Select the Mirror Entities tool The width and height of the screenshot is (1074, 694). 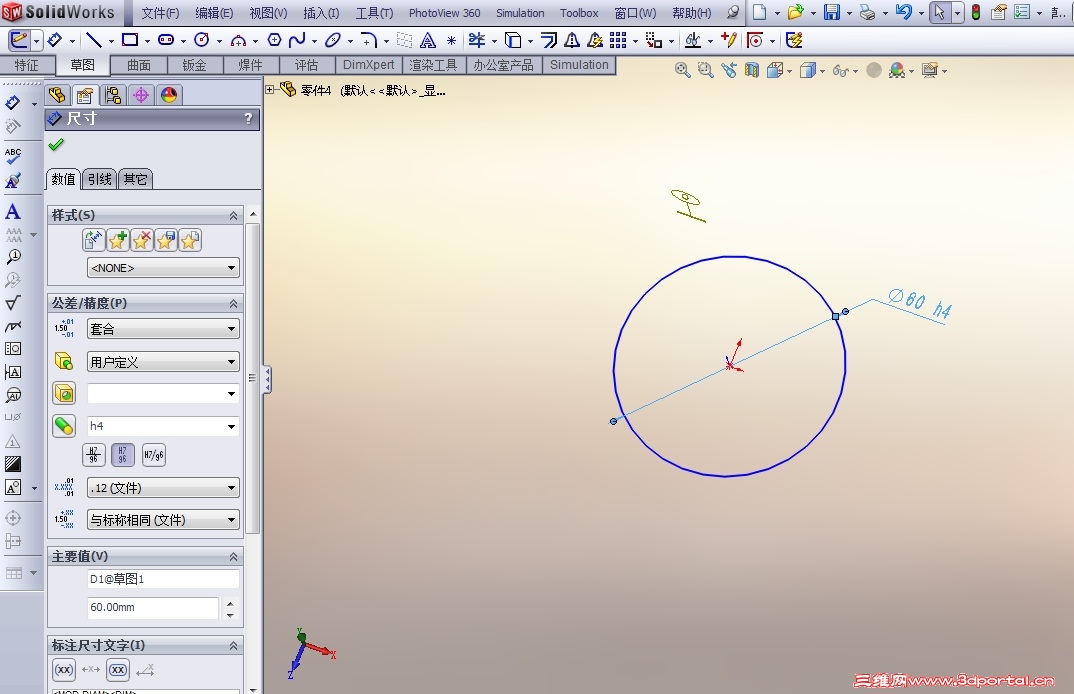[572, 40]
